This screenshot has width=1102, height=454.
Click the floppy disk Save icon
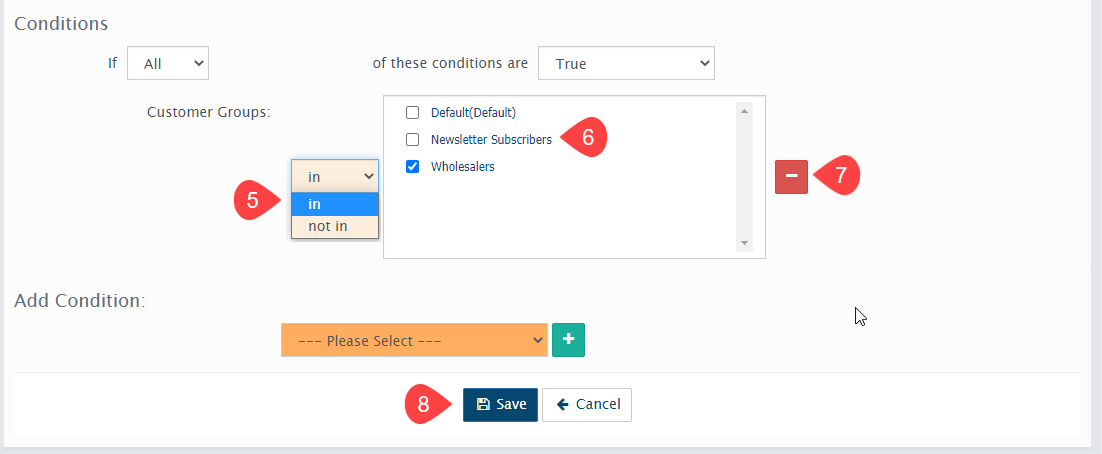click(x=483, y=405)
